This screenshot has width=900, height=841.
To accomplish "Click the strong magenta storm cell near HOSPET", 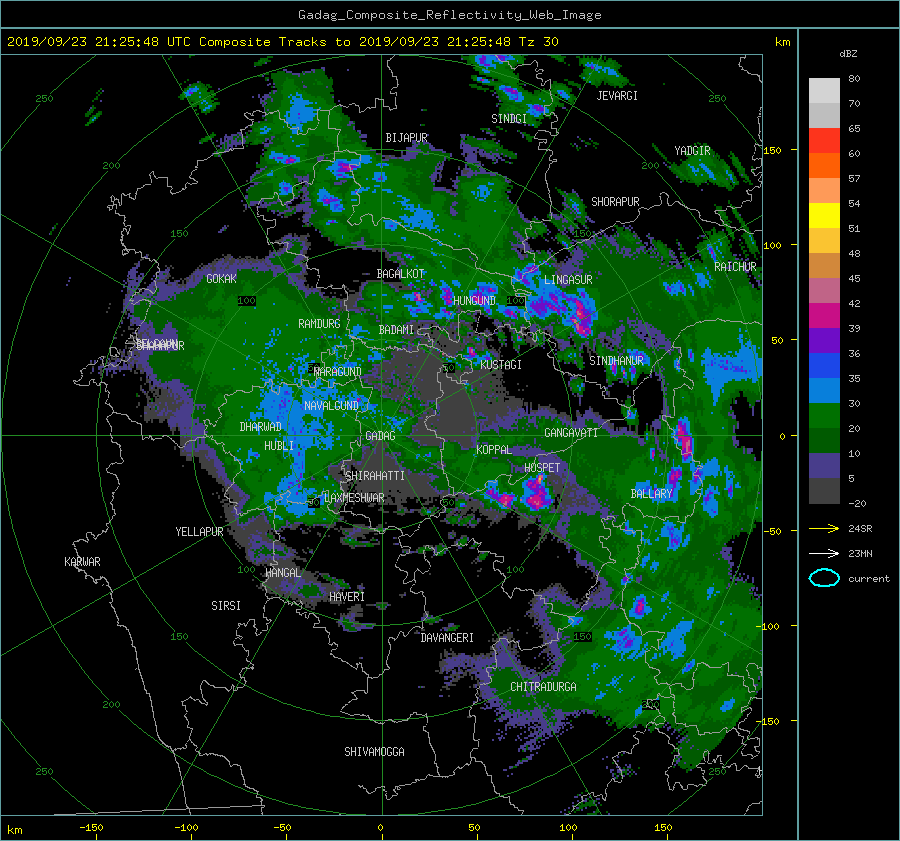I will pyautogui.click(x=537, y=493).
